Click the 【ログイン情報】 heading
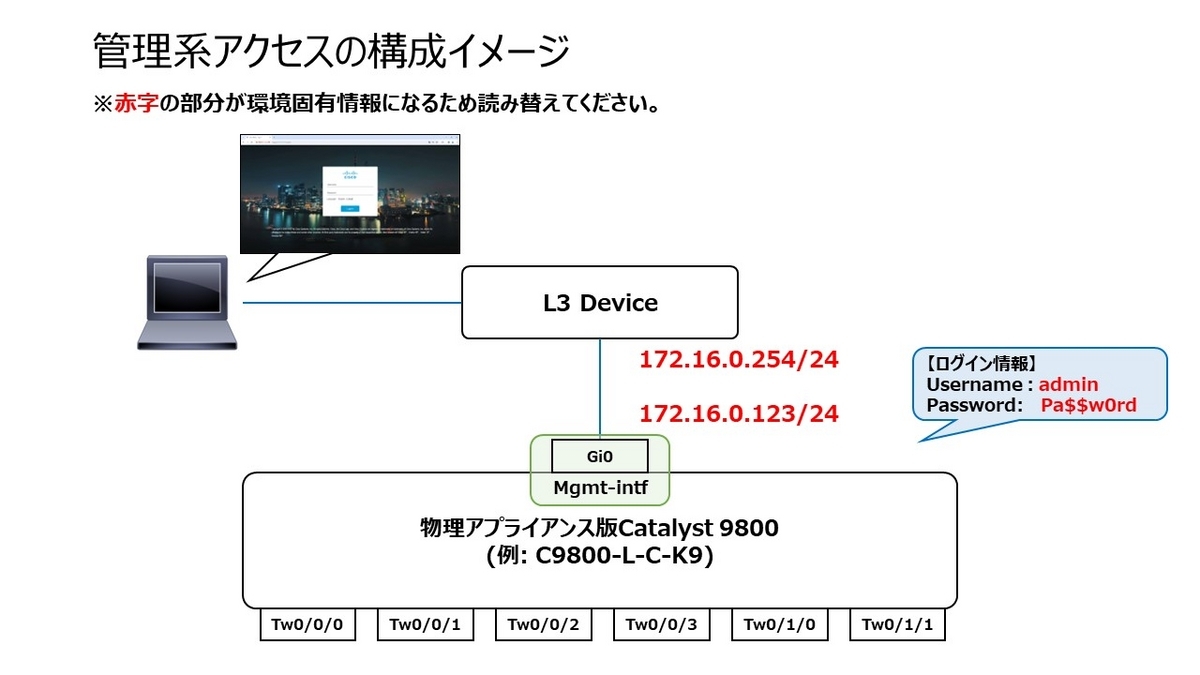1200x675 pixels. point(982,363)
